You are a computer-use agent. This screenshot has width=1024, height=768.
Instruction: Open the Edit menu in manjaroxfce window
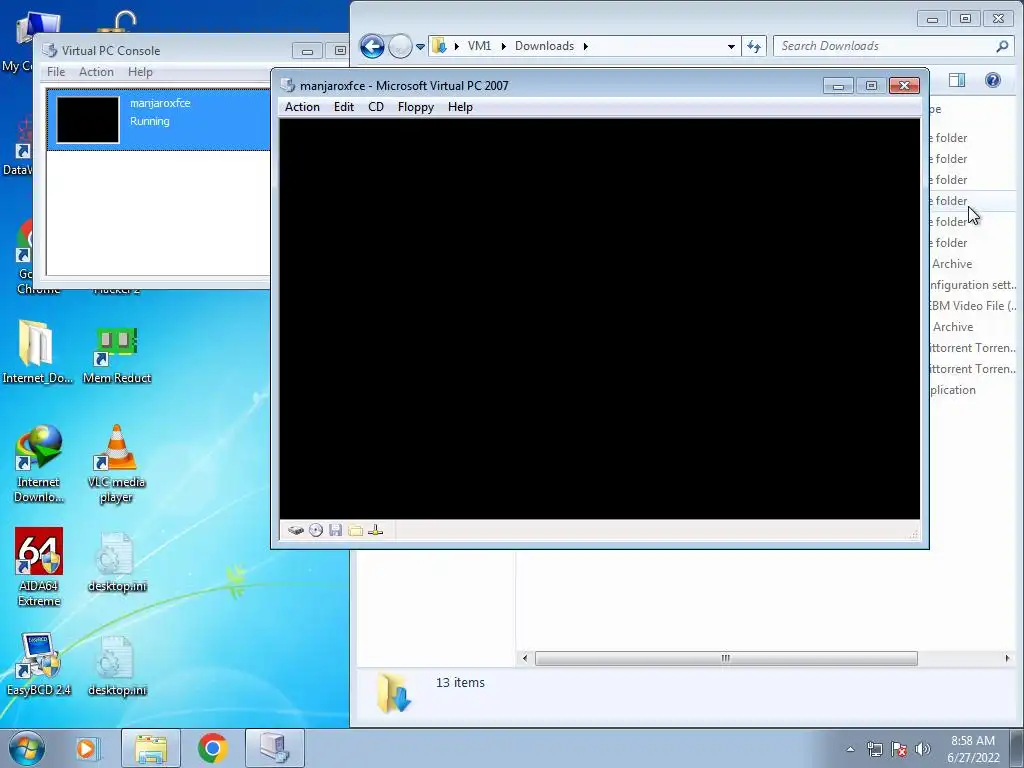pyautogui.click(x=344, y=107)
